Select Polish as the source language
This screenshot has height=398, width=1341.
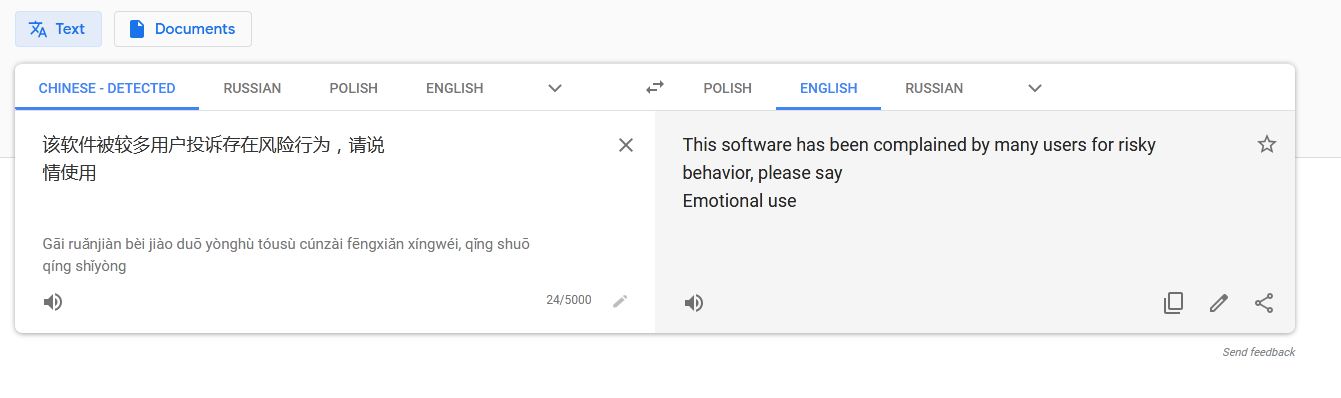[x=354, y=88]
